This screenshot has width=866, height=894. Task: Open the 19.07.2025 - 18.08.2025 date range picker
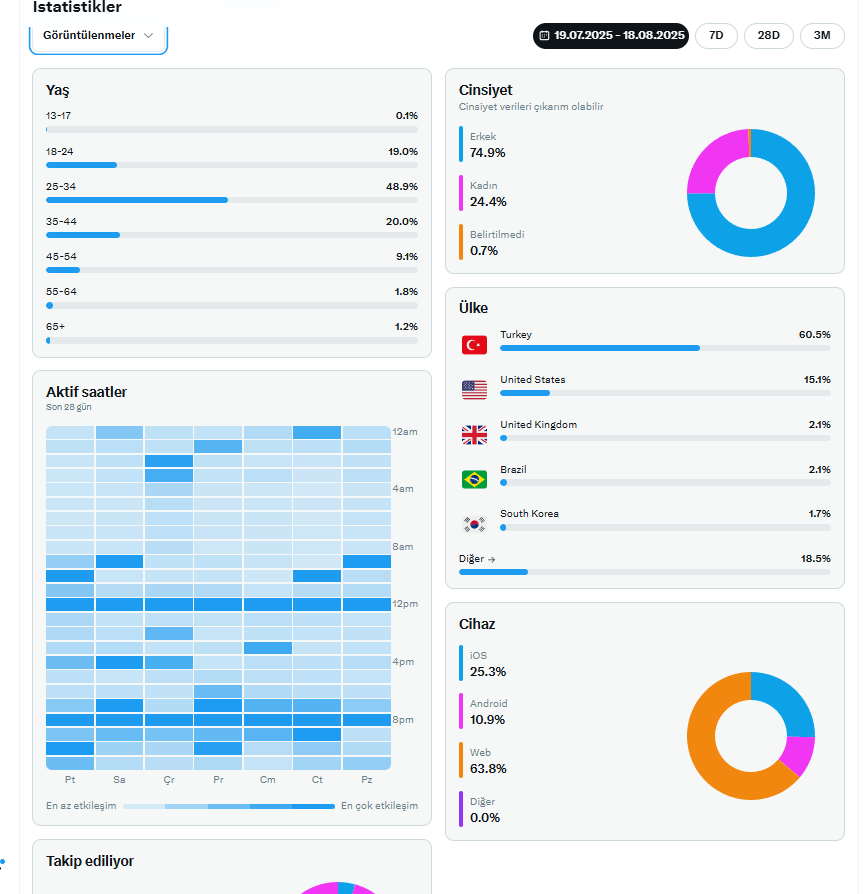coord(611,35)
